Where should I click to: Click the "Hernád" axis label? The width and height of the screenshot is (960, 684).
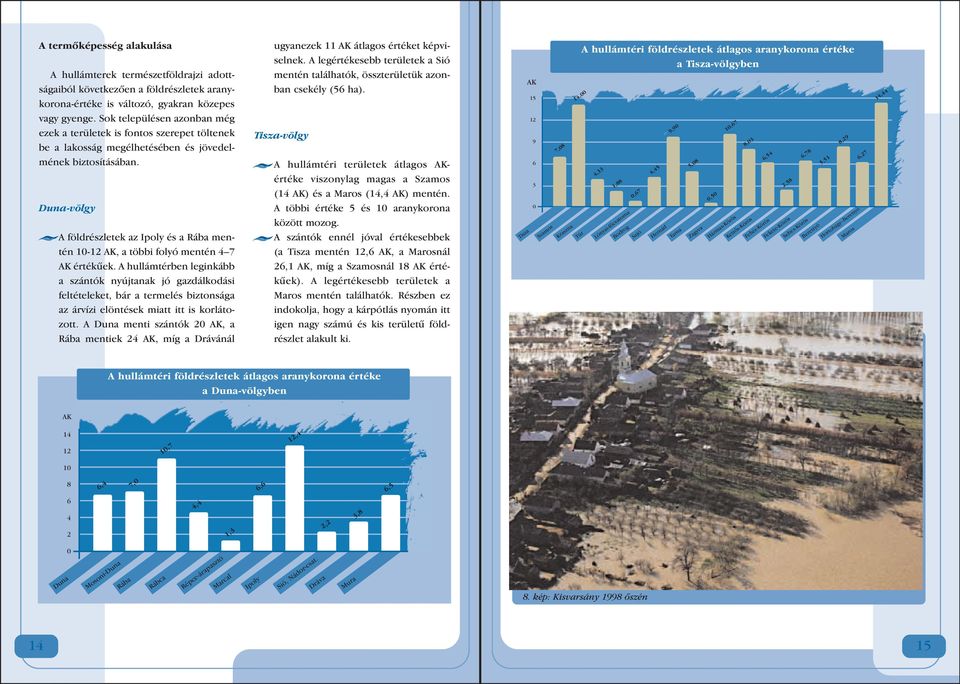coord(658,233)
